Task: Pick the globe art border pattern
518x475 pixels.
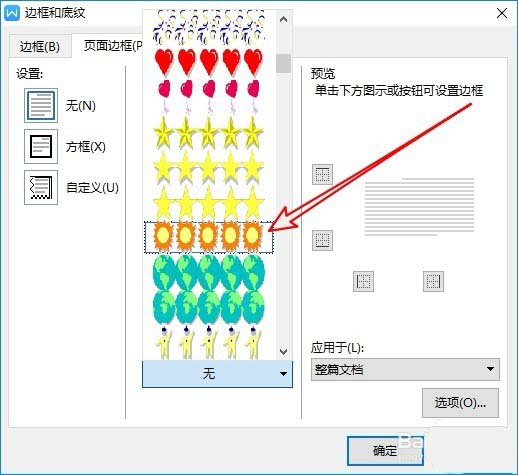Action: click(209, 272)
